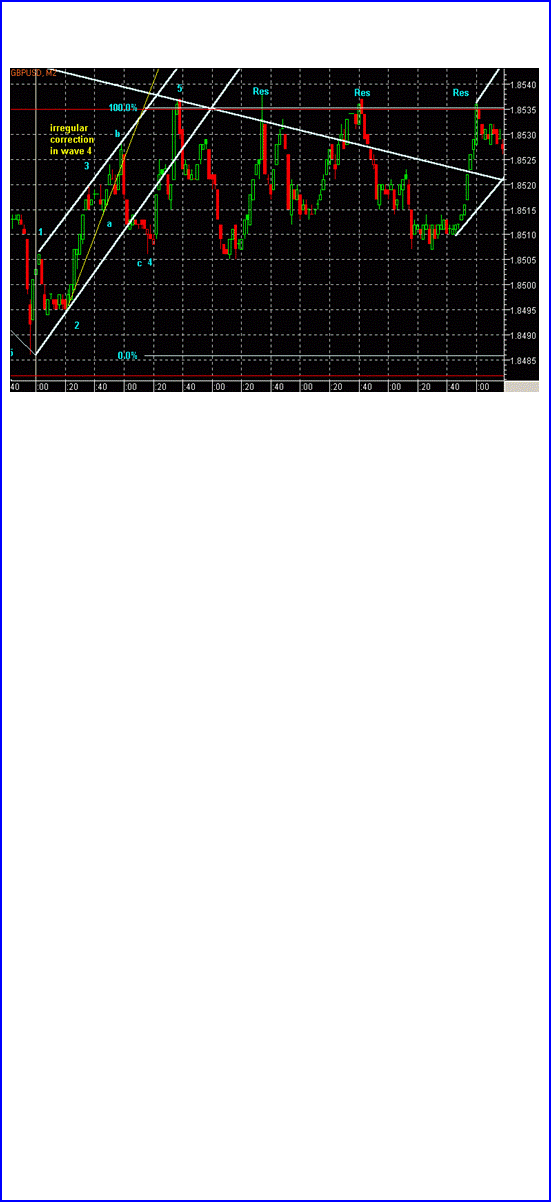Click the 0.0% Fibonacci level label
Image resolution: width=551 pixels, height=1202 pixels.
pos(127,356)
